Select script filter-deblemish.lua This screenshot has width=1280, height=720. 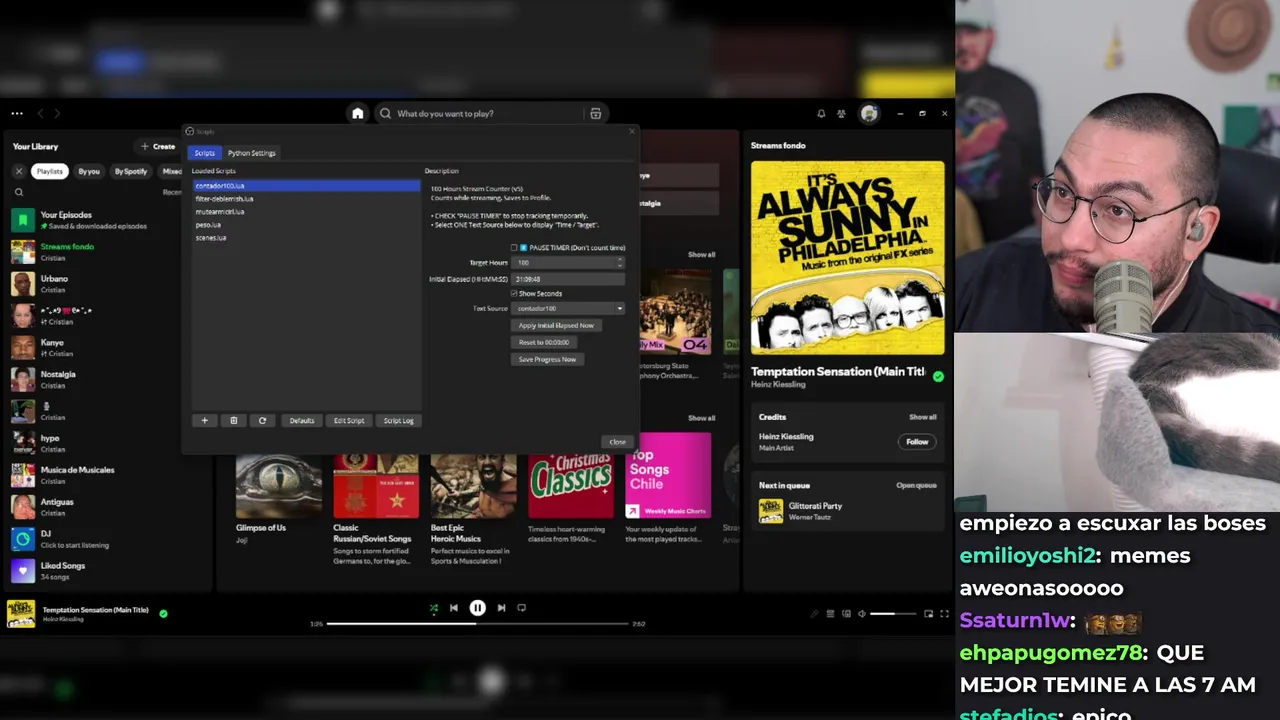[306, 199]
